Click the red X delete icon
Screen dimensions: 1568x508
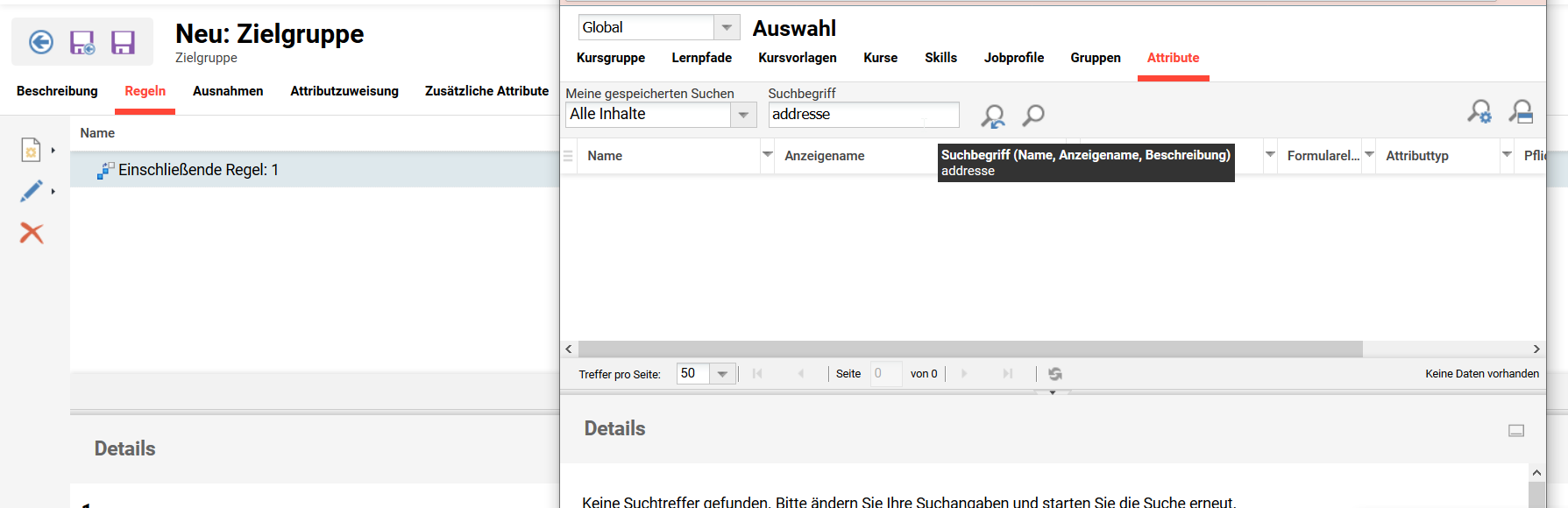32,233
